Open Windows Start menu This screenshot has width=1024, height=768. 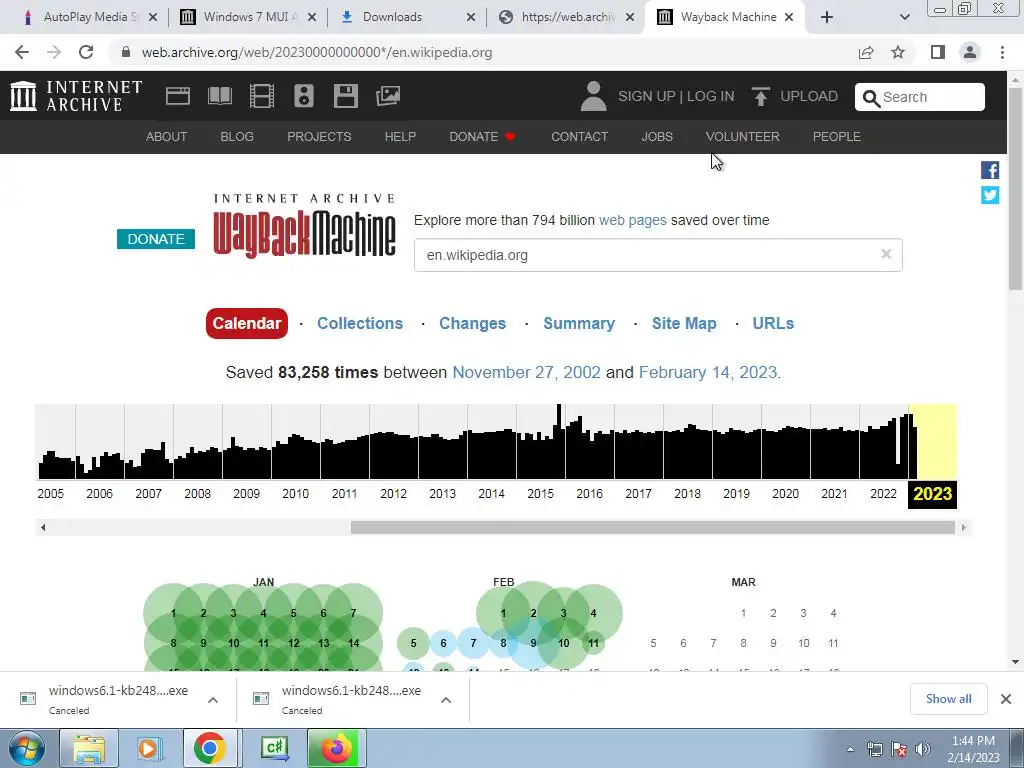point(25,748)
